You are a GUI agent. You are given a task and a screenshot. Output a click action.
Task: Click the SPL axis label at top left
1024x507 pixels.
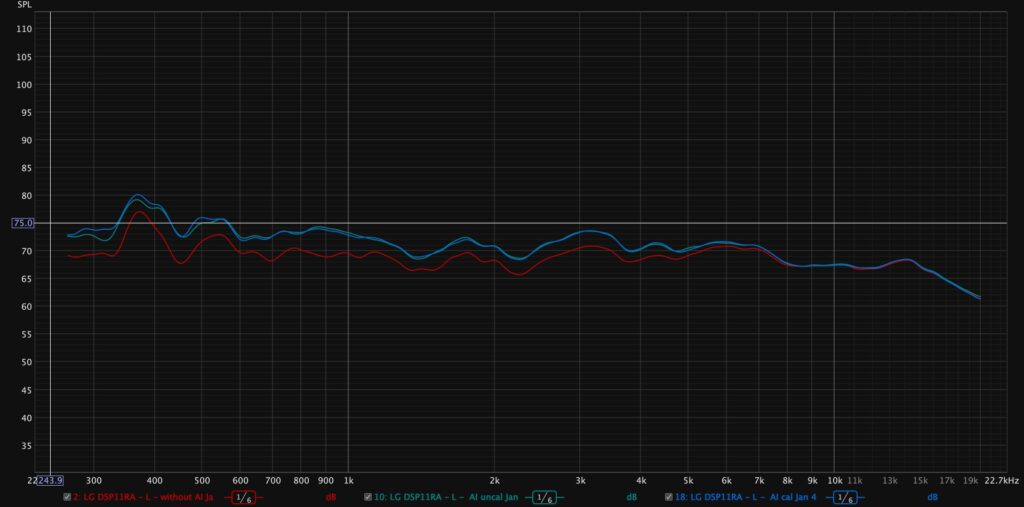[x=24, y=6]
